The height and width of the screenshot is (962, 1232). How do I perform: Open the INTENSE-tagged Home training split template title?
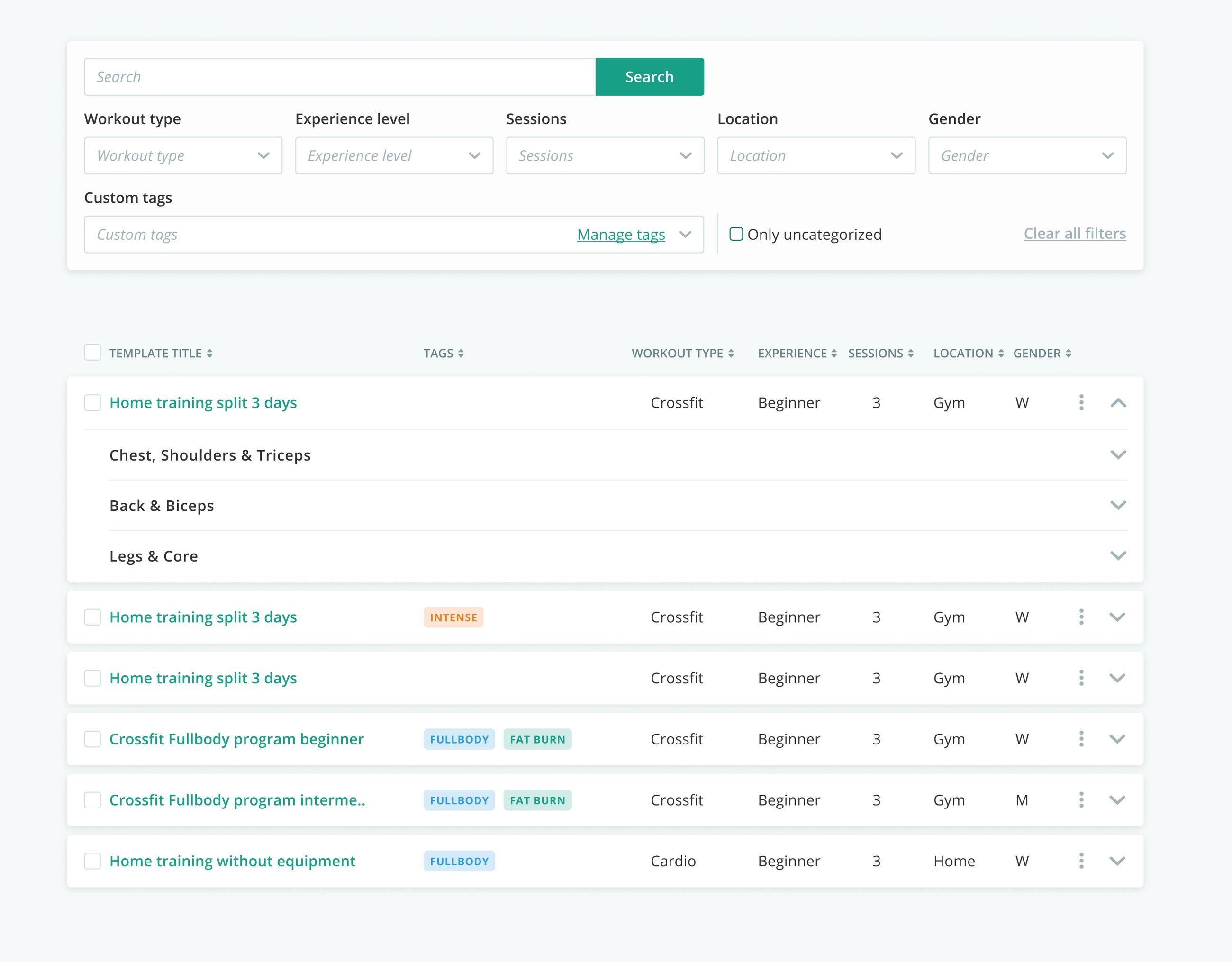click(203, 617)
